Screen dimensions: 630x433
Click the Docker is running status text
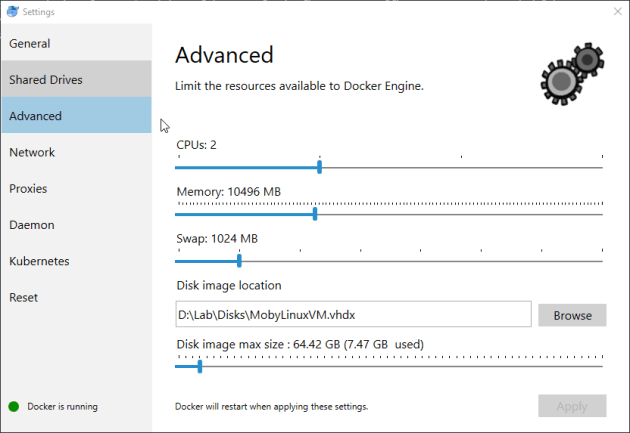click(62, 406)
